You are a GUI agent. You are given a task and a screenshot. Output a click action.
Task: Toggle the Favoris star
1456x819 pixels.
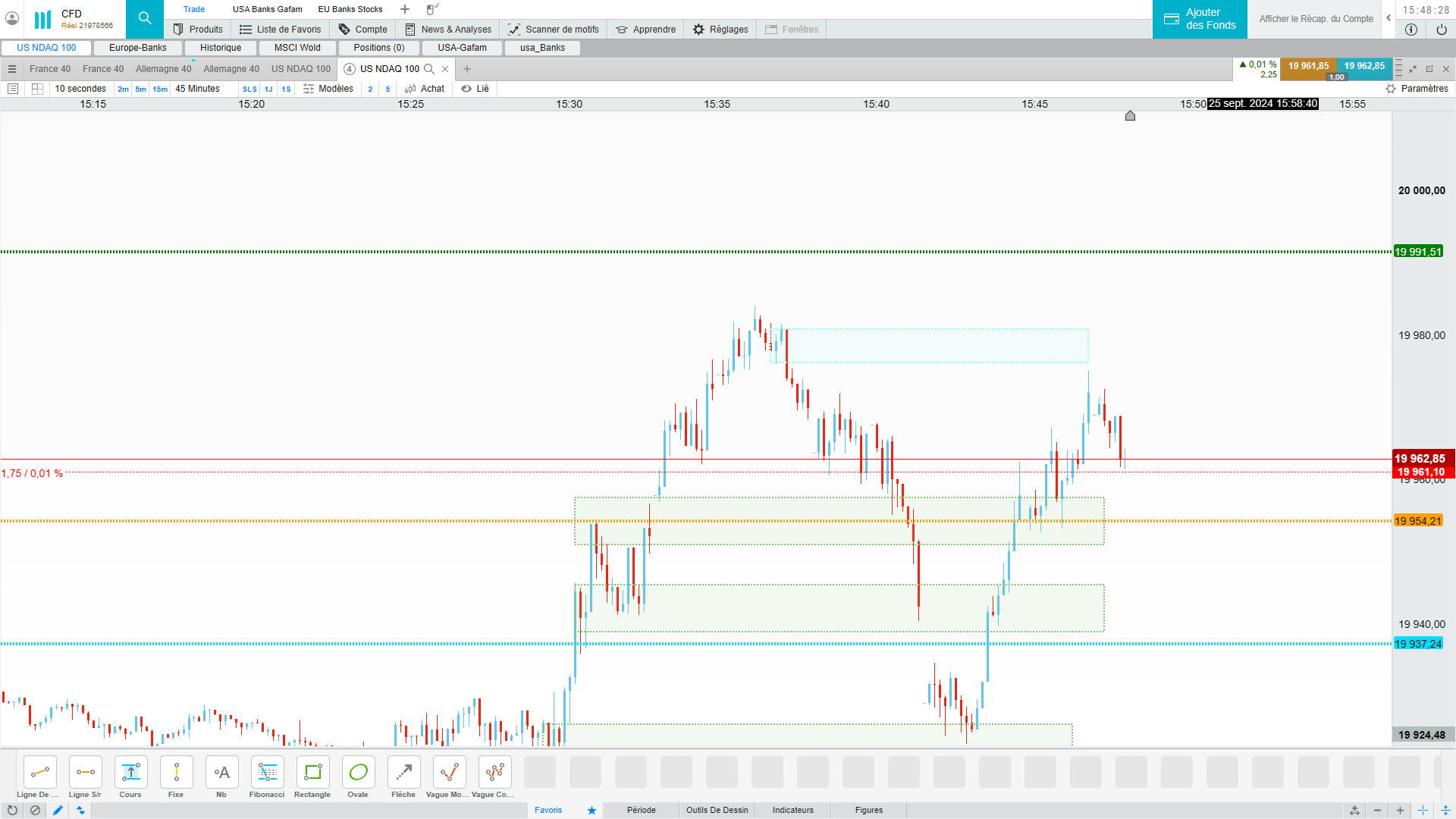[591, 810]
